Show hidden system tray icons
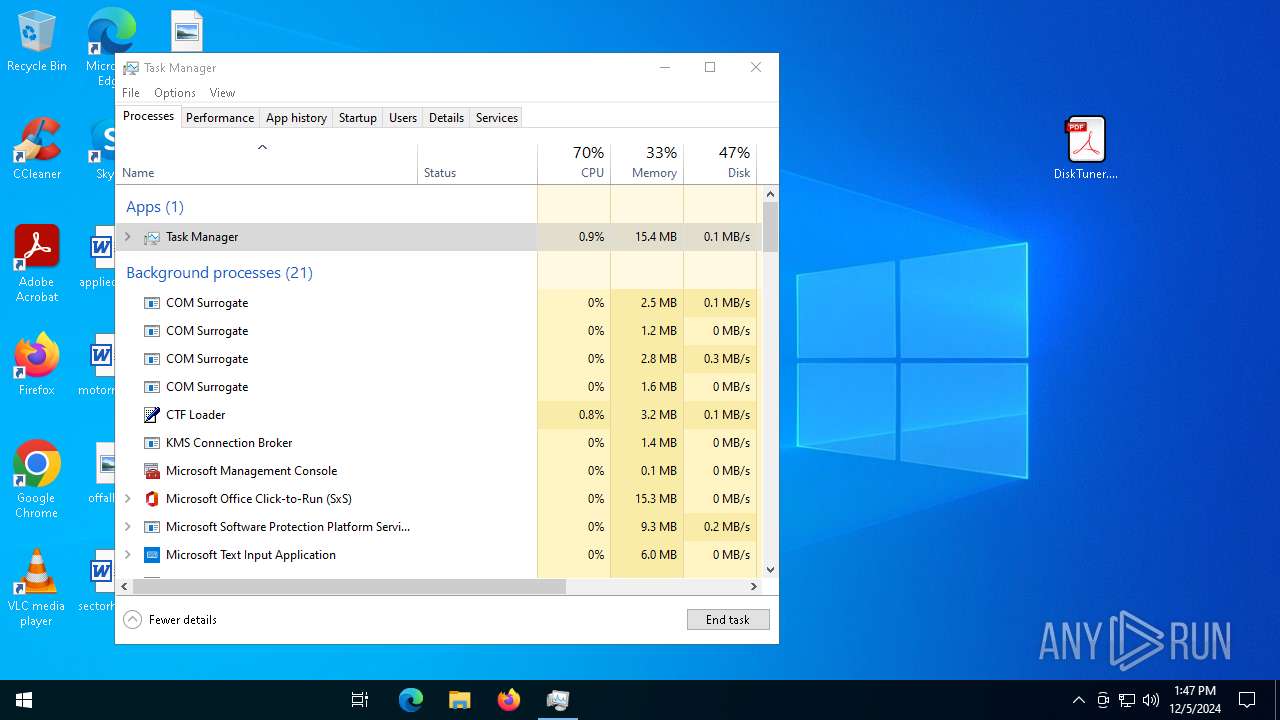Screen dimensions: 1280x720 point(1078,700)
